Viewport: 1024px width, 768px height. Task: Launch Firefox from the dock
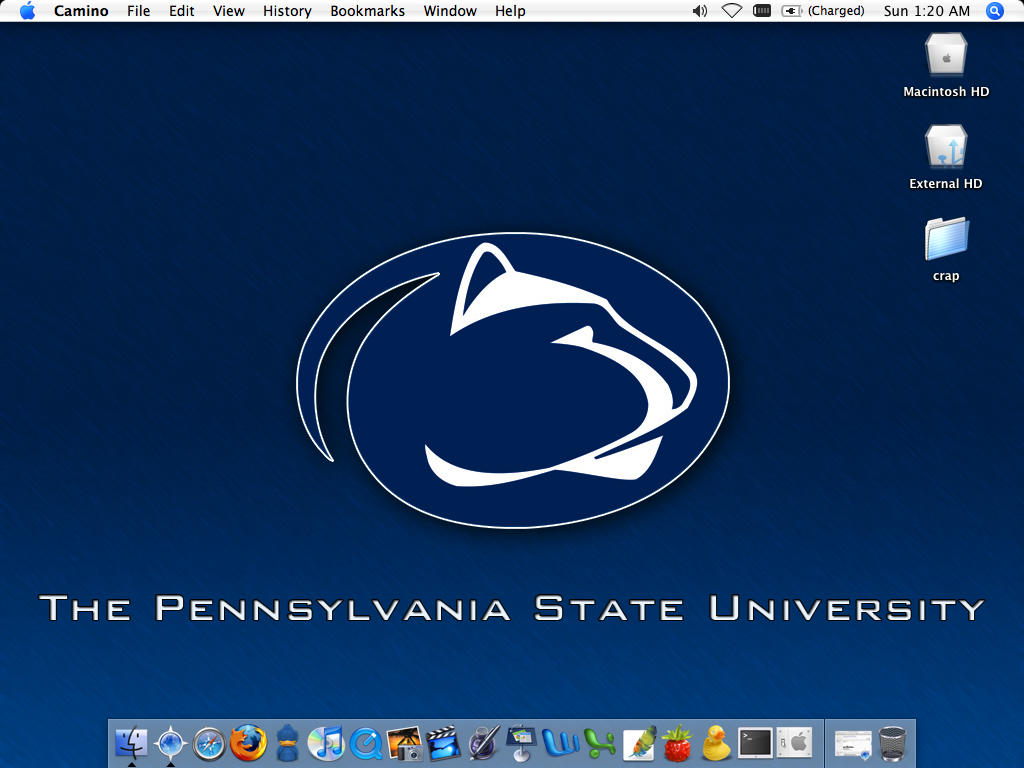click(248, 743)
